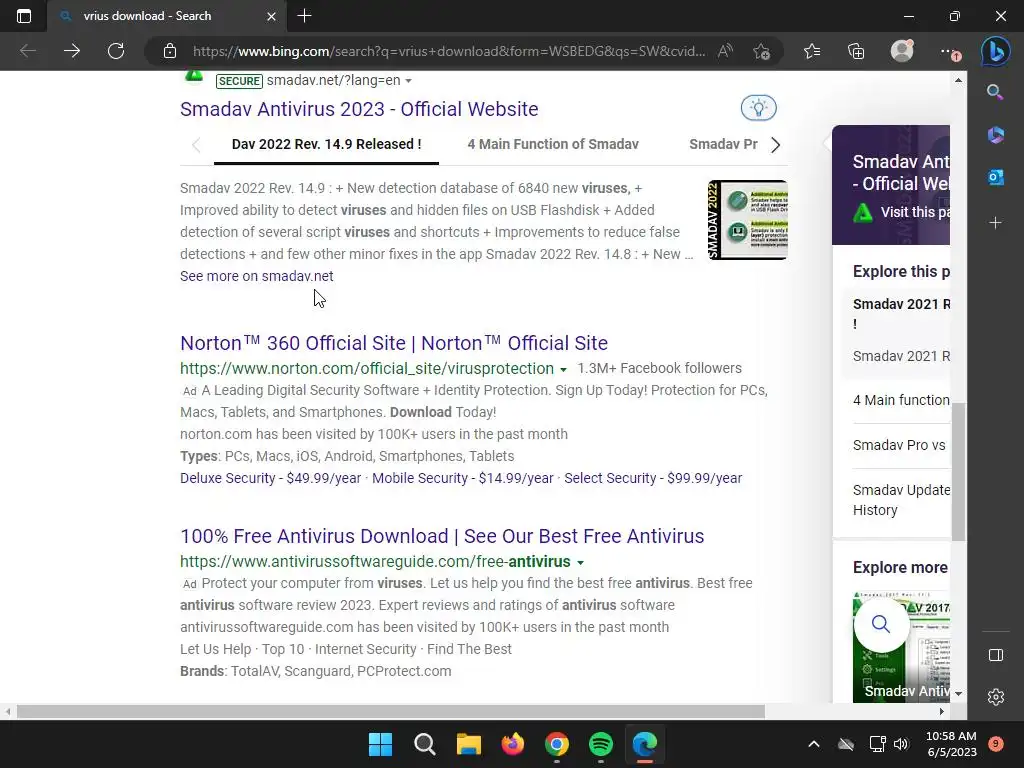Add this page to favorites

761,51
